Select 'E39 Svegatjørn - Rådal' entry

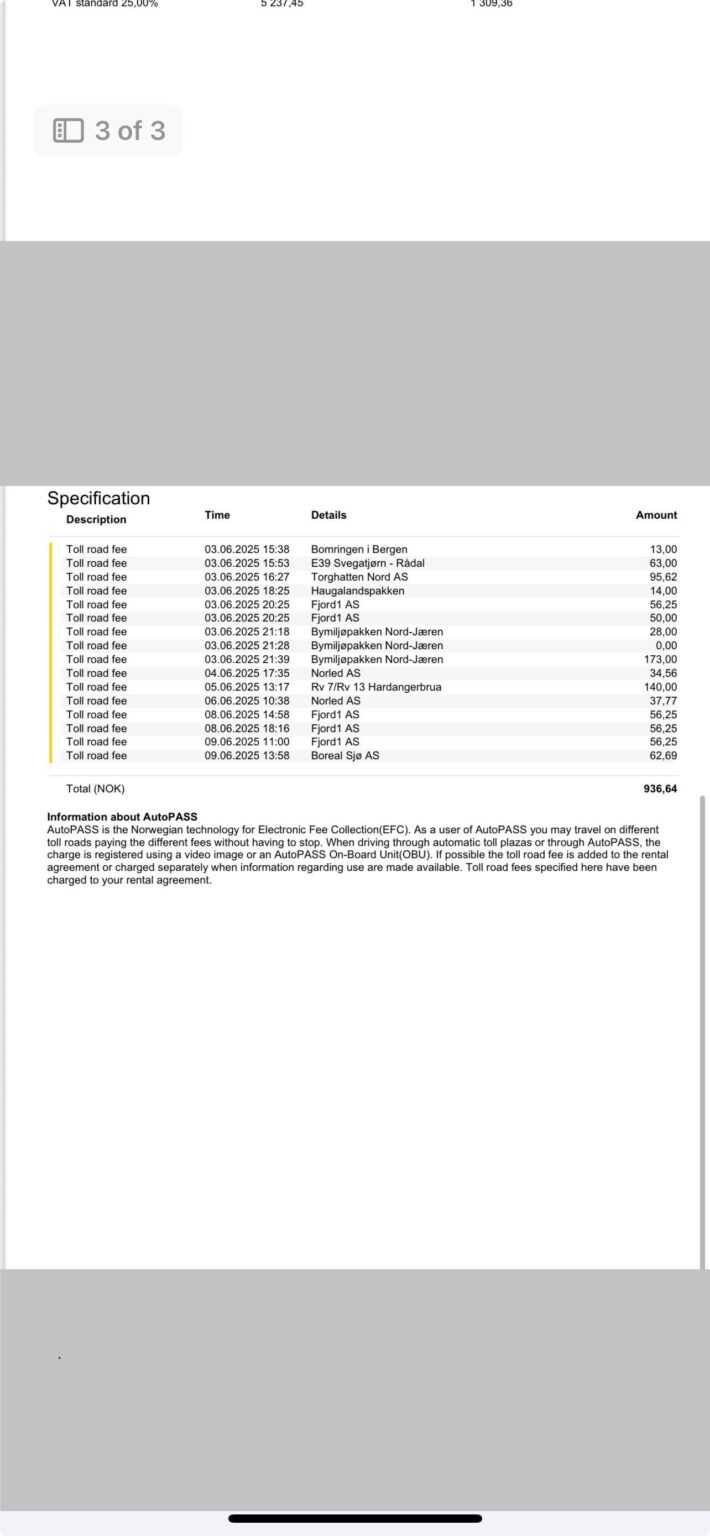[368, 563]
